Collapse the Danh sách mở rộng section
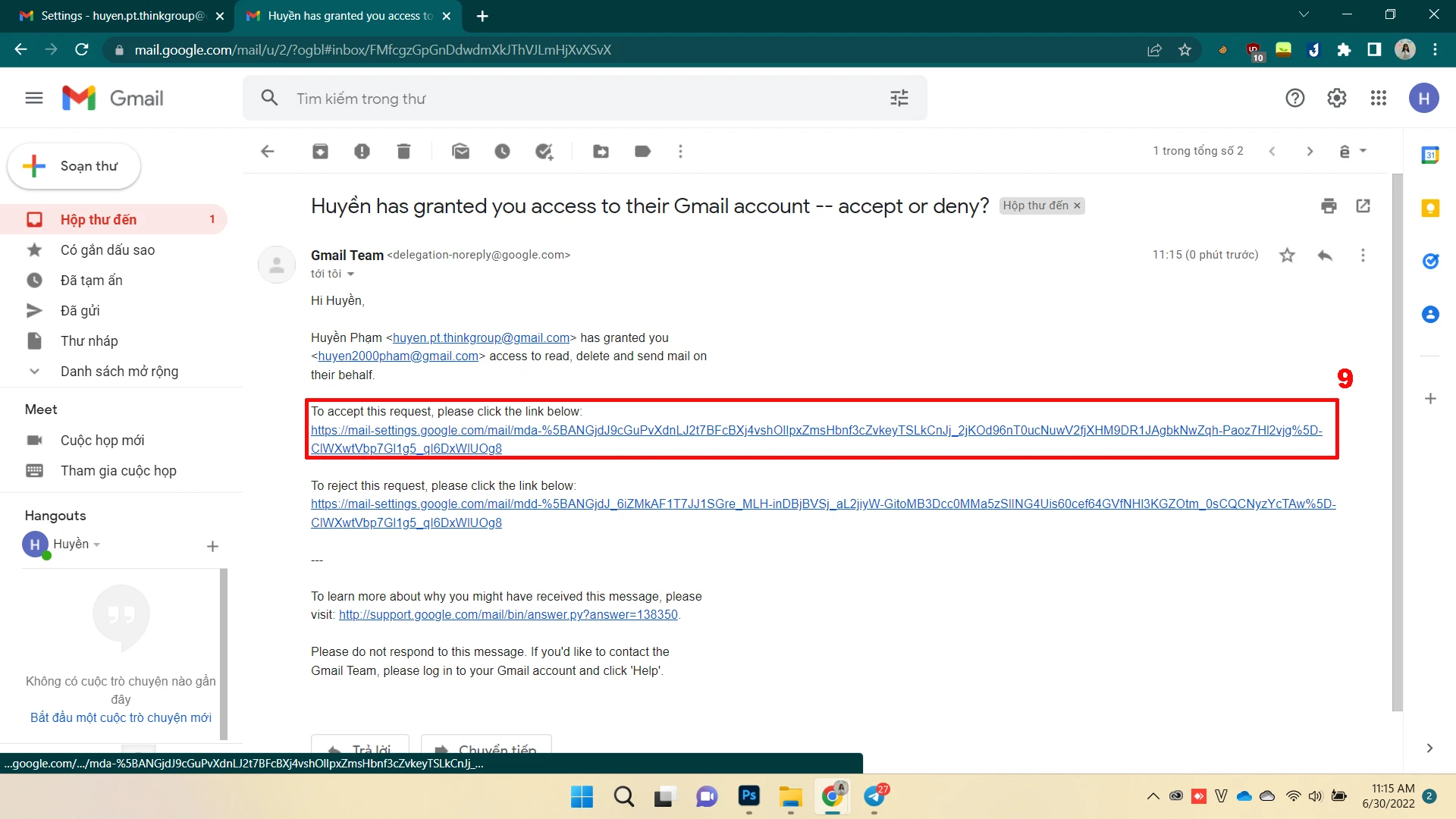 [34, 372]
